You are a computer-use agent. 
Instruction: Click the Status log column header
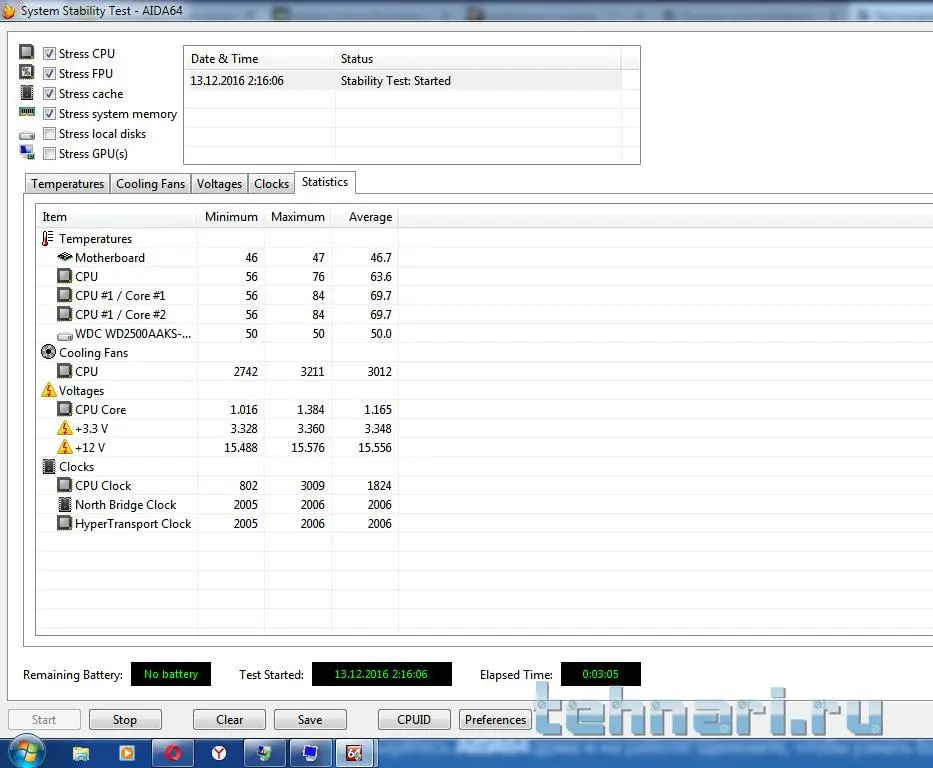coord(478,59)
